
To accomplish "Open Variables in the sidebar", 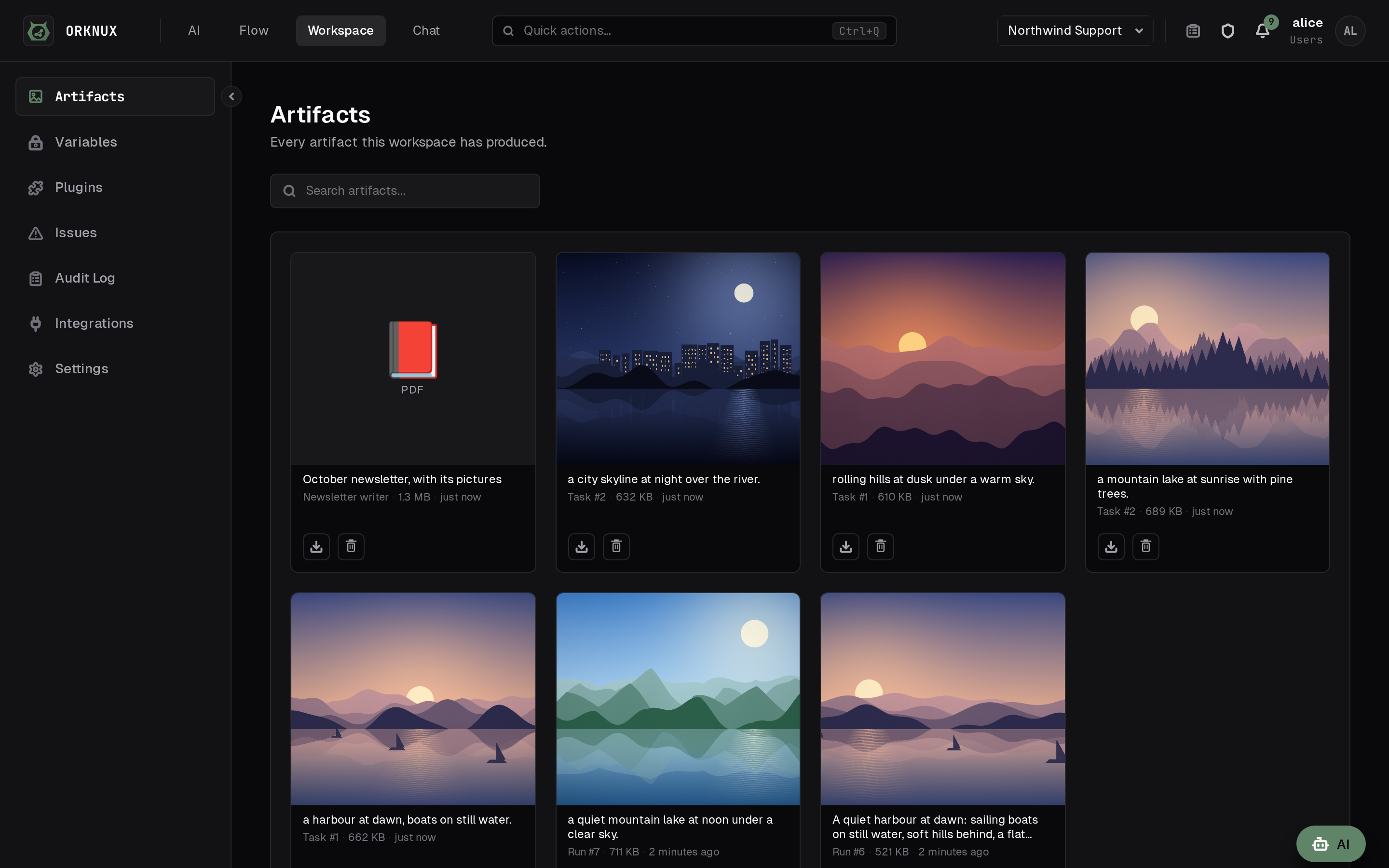I will tap(115, 142).
